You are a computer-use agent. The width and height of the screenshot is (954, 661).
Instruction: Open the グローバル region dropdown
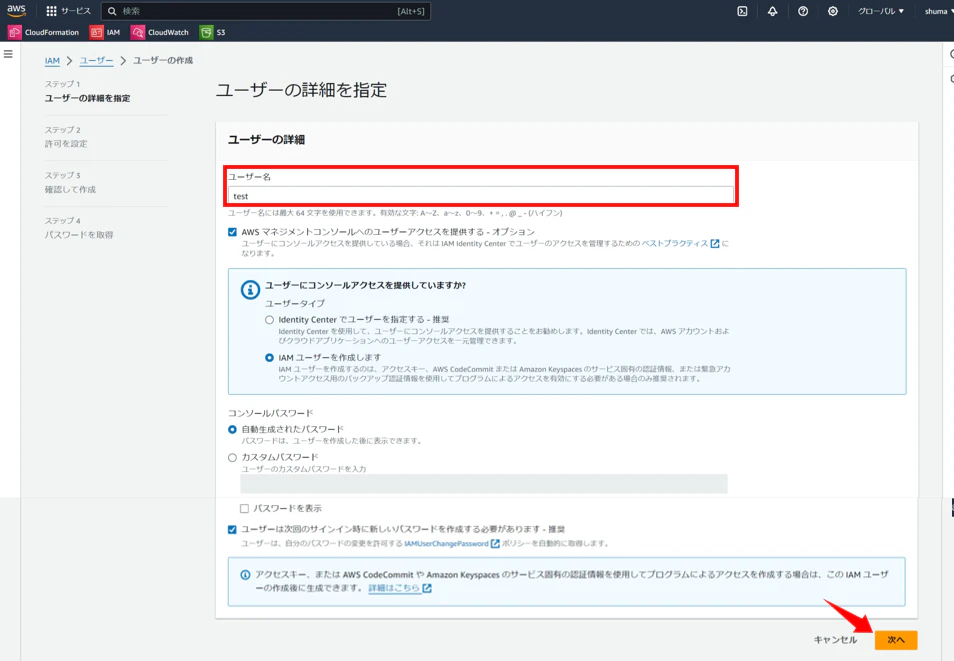(880, 11)
